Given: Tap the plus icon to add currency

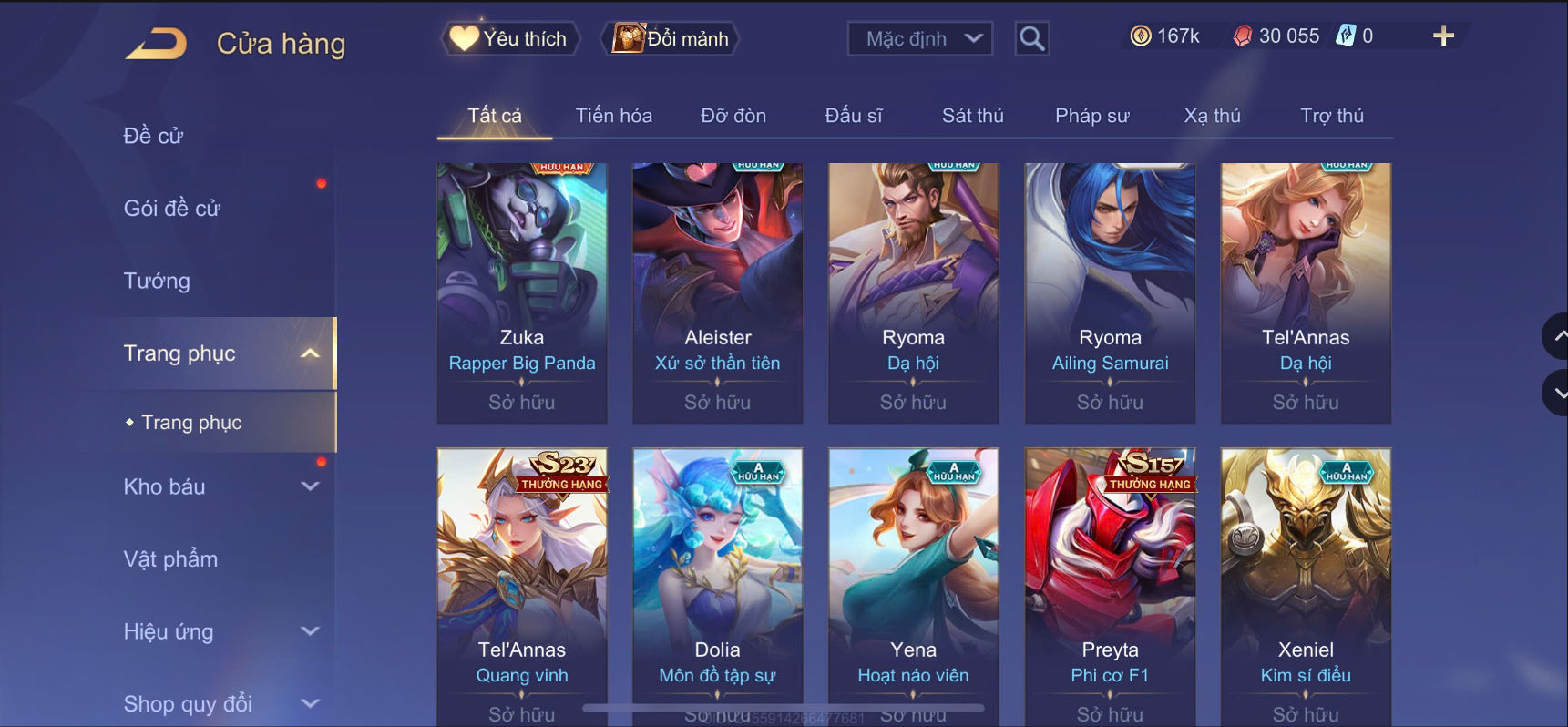Looking at the screenshot, I should [1443, 36].
